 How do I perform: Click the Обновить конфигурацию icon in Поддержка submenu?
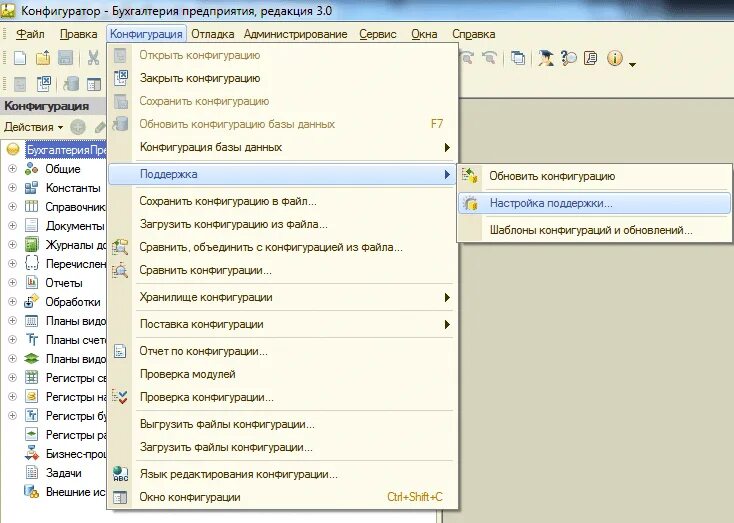click(x=470, y=176)
